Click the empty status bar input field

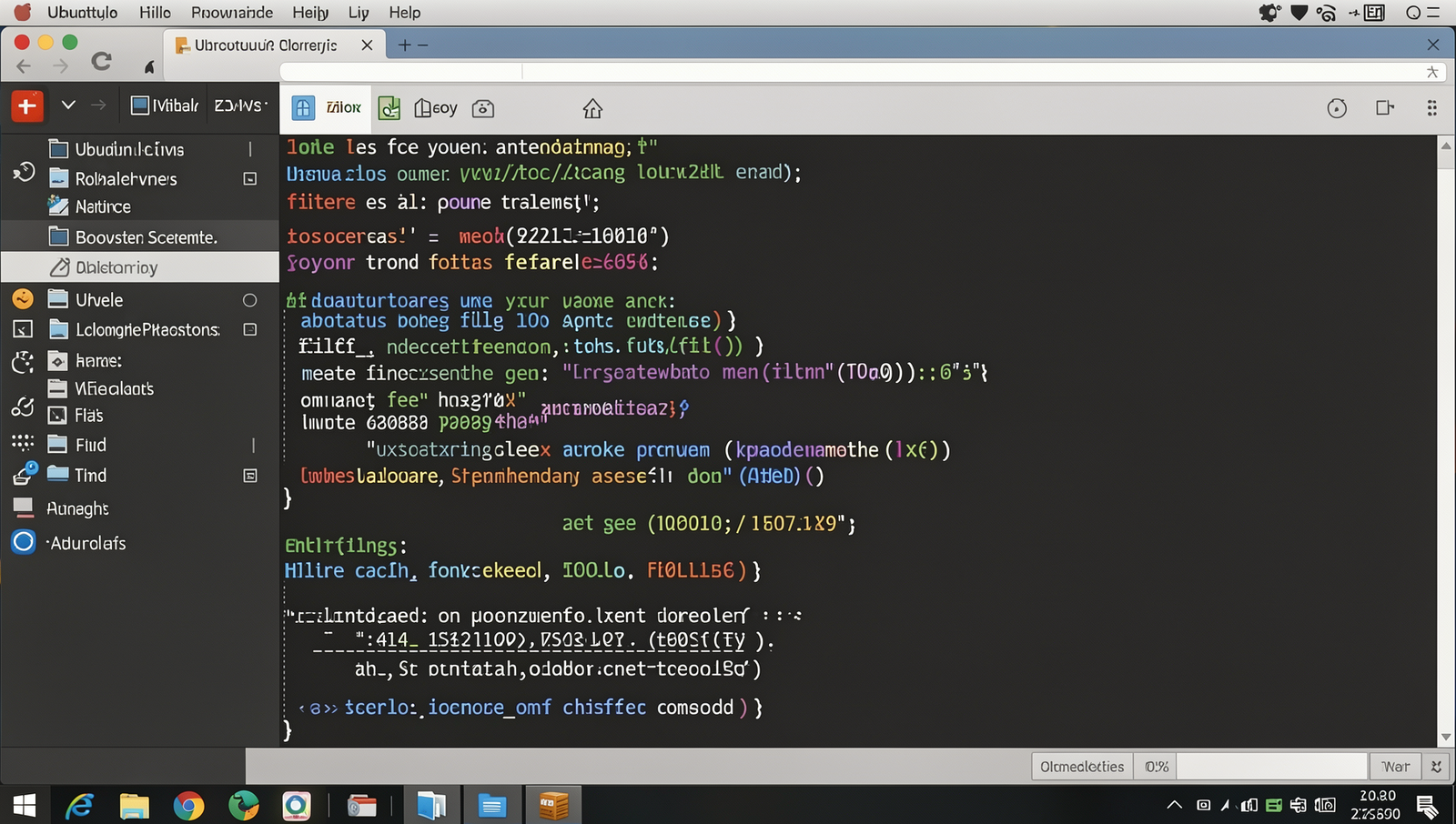[x=1272, y=767]
